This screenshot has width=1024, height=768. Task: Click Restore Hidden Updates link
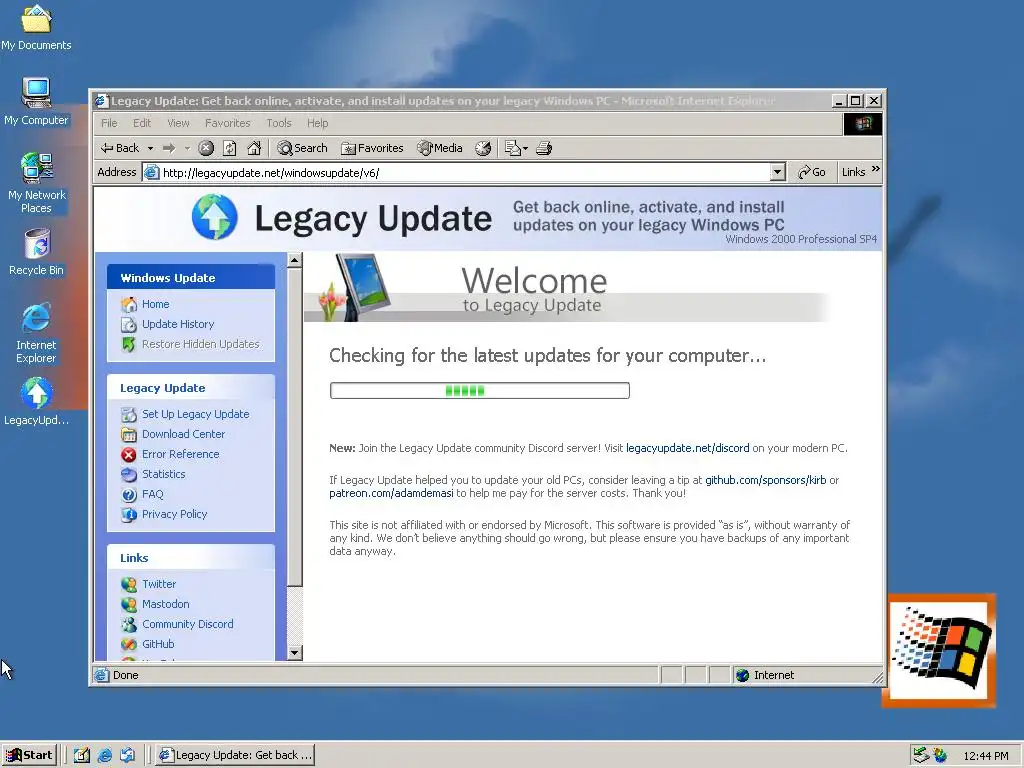[200, 344]
